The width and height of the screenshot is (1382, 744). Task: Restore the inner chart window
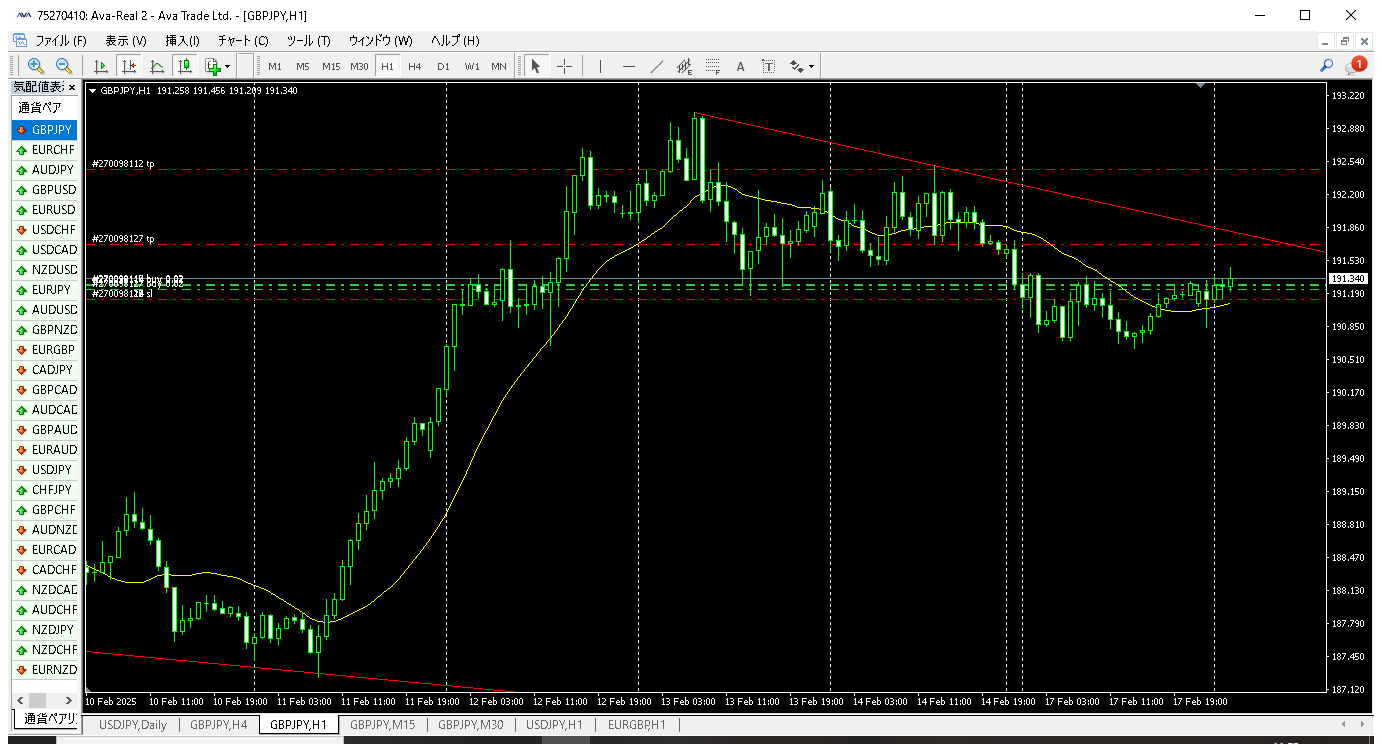(x=1345, y=41)
